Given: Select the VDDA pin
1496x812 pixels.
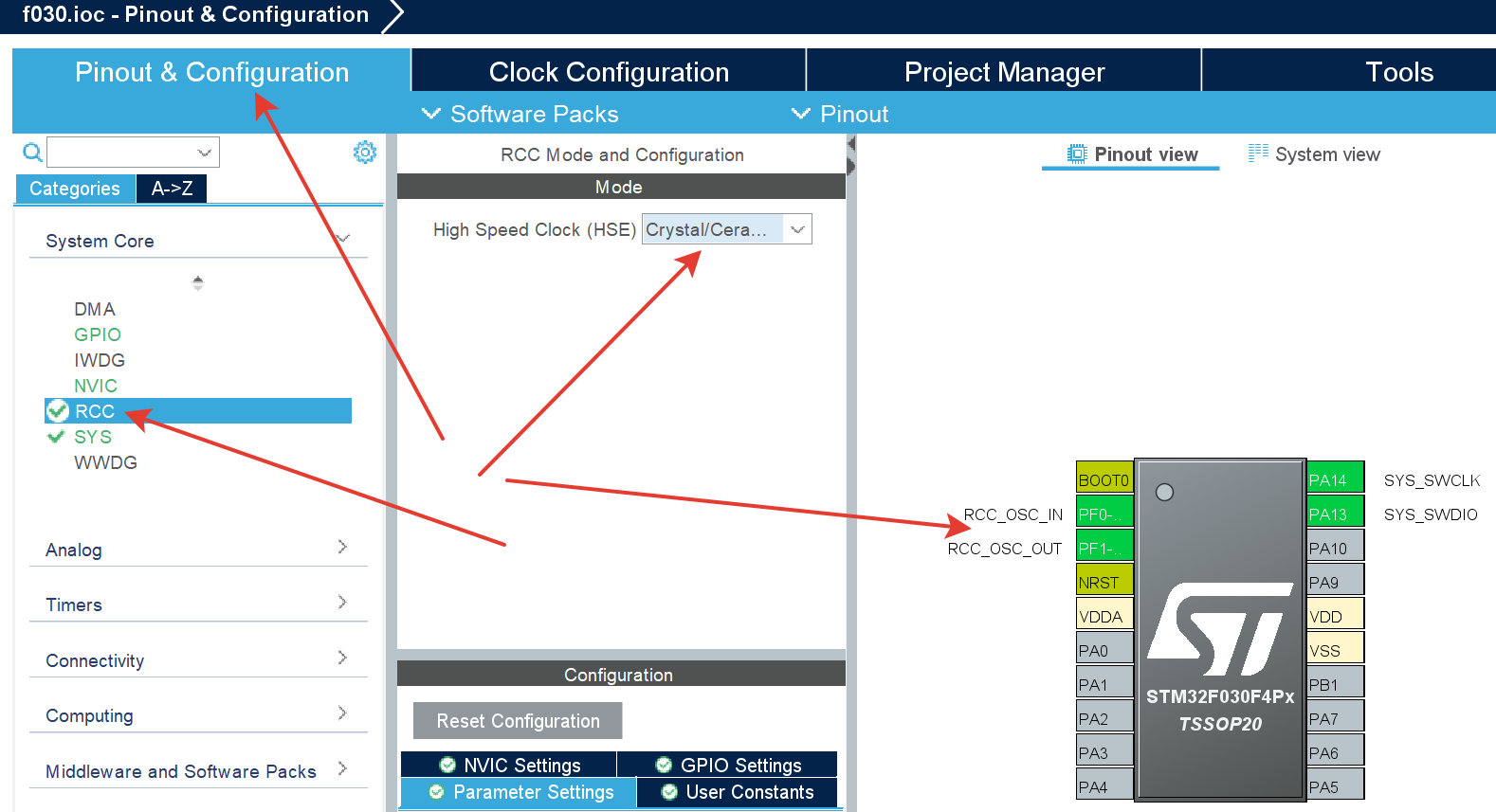Looking at the screenshot, I should (1104, 616).
